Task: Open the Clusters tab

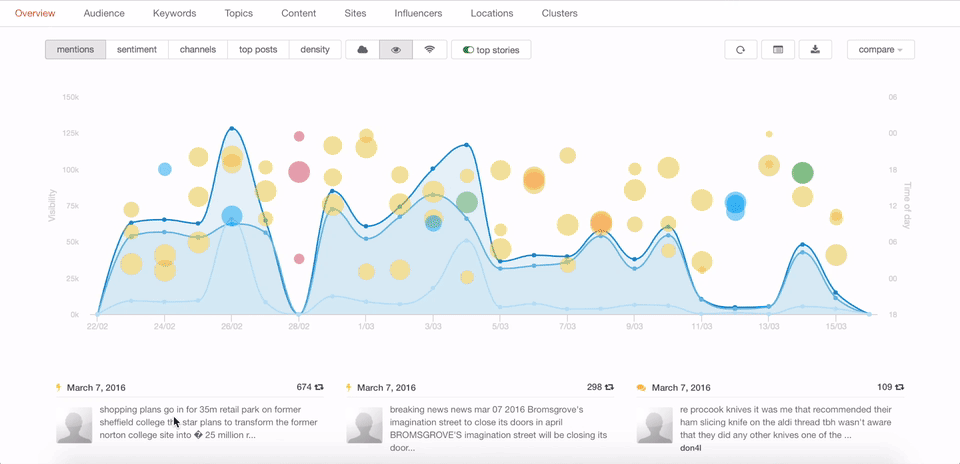Action: click(559, 14)
